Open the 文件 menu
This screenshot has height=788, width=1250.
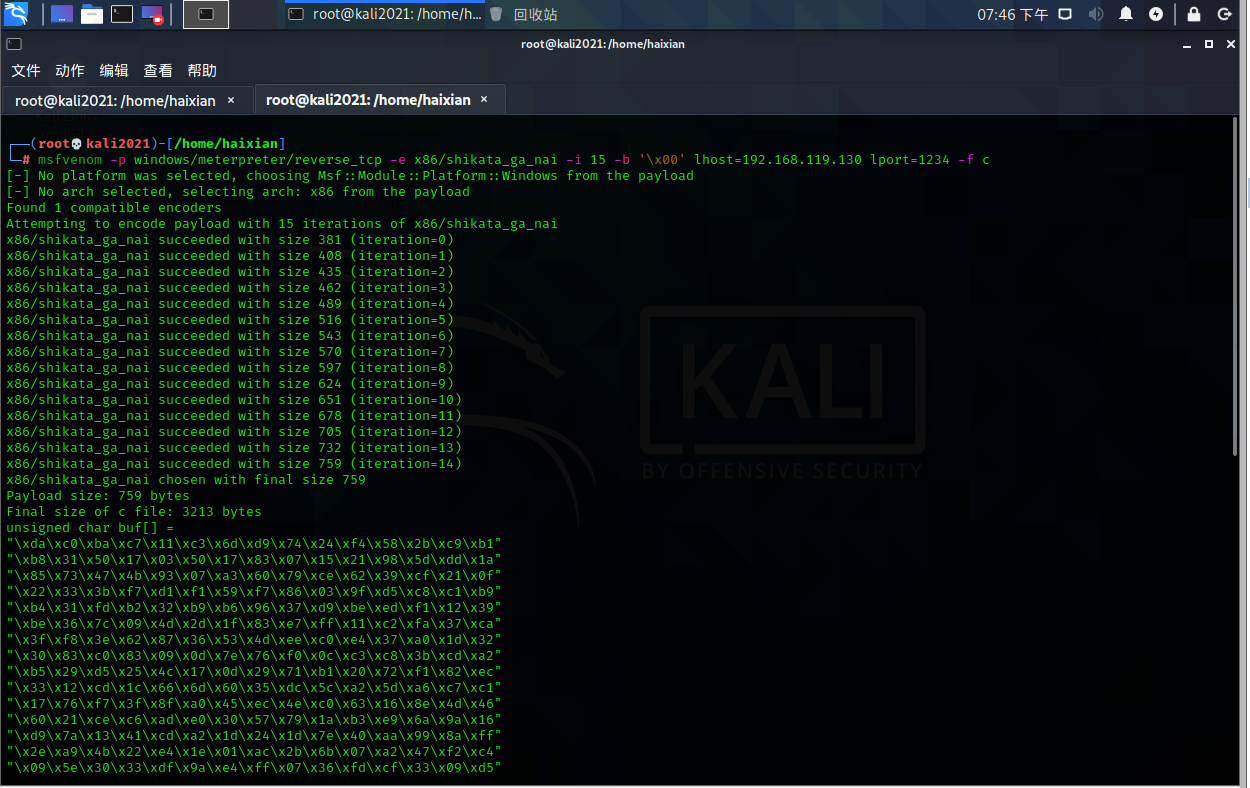pyautogui.click(x=26, y=70)
